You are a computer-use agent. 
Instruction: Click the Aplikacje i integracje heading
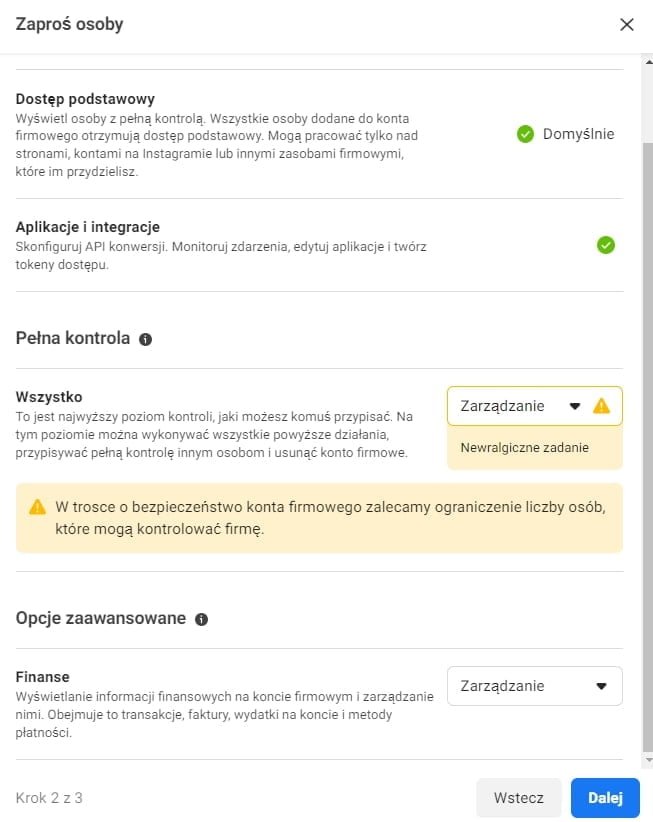tap(88, 227)
